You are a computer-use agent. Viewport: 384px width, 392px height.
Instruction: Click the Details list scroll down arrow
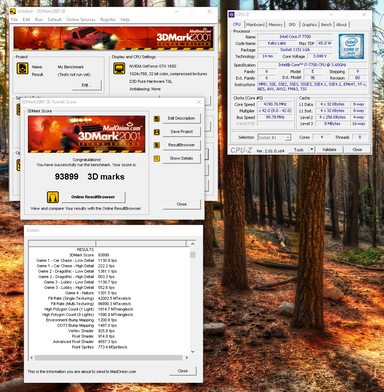point(192,351)
